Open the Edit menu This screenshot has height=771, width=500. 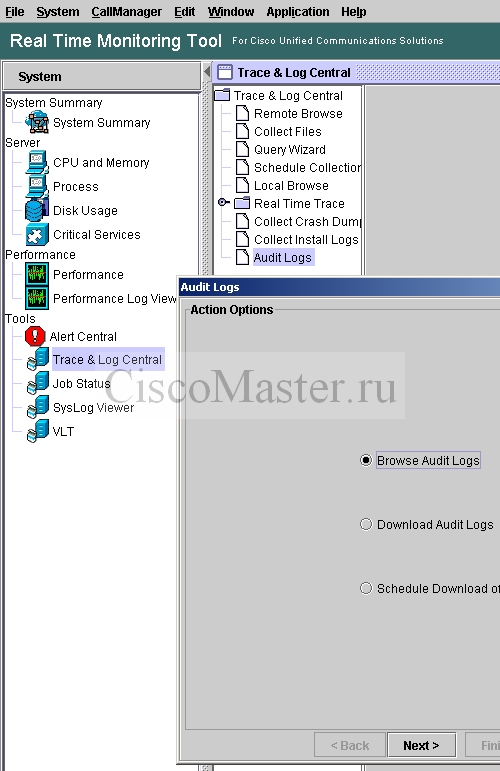(184, 11)
